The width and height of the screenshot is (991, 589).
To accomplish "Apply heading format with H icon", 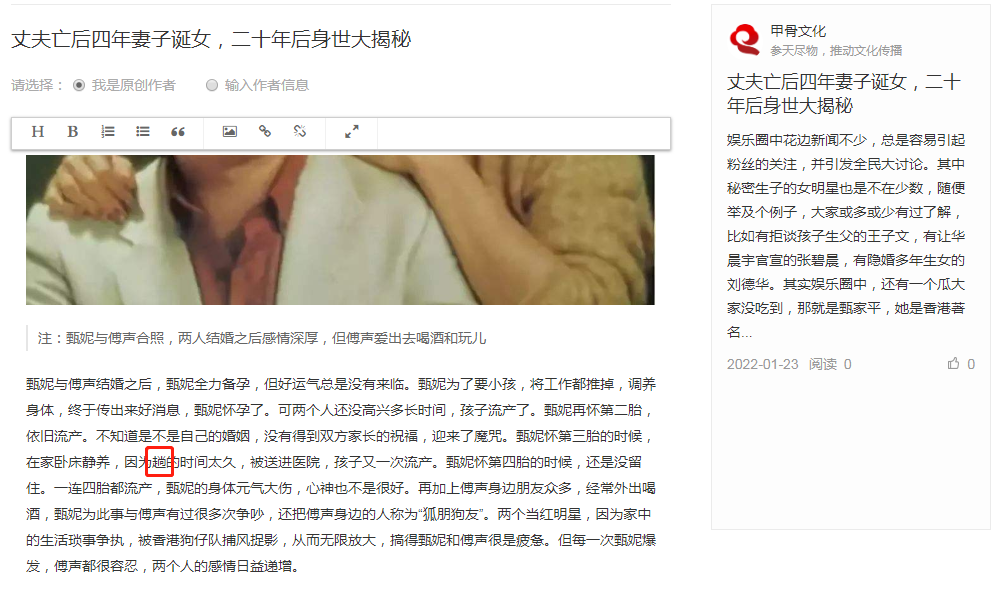I will tap(38, 131).
